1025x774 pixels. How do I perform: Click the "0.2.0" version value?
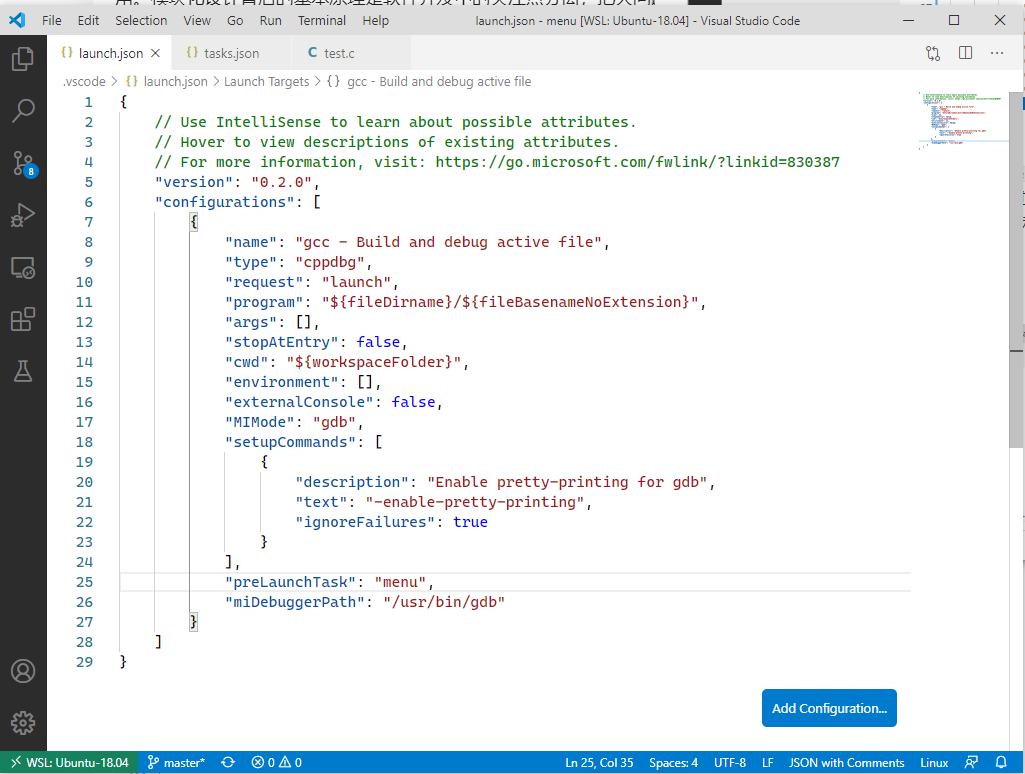tap(281, 182)
